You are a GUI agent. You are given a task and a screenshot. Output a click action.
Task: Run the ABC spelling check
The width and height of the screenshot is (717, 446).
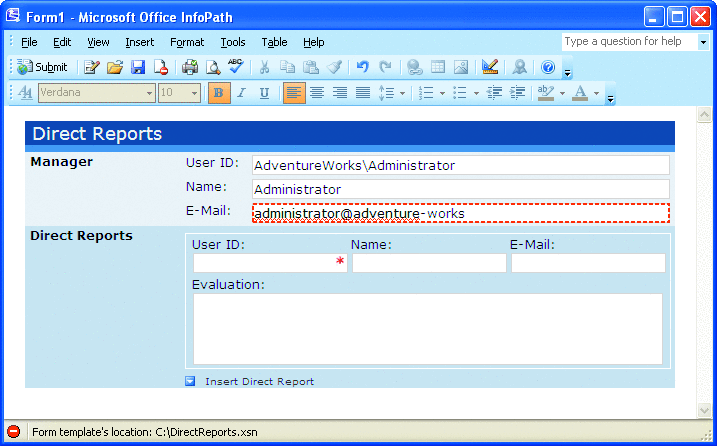(235, 66)
